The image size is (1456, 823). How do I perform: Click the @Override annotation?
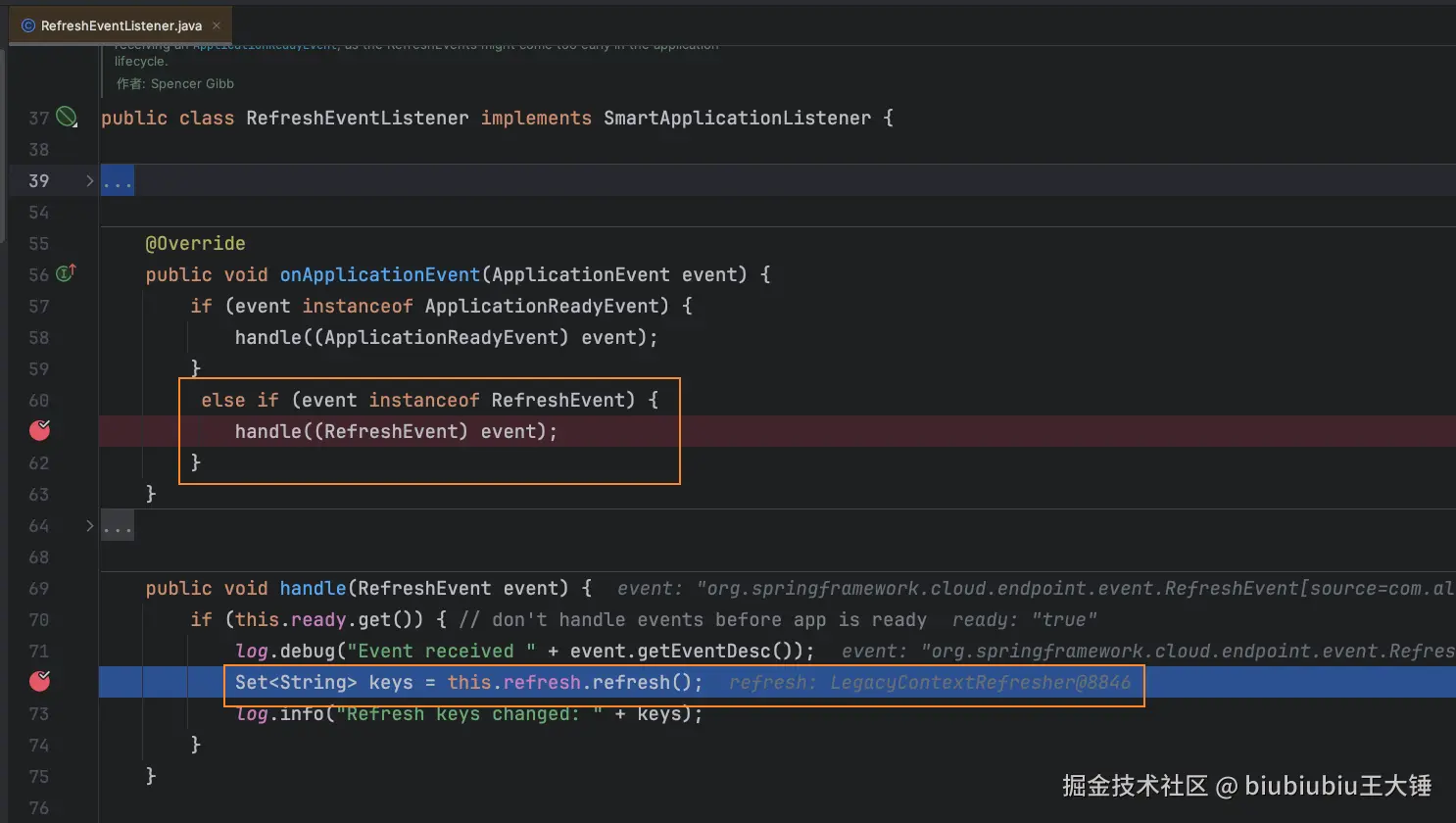(195, 243)
